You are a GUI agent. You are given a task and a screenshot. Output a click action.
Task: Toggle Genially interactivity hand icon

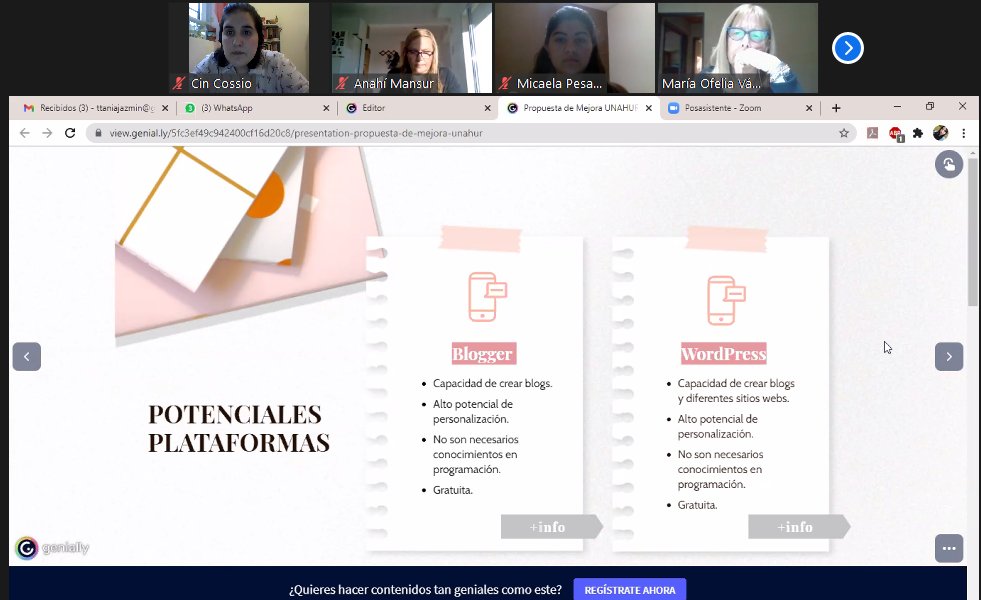coord(949,165)
